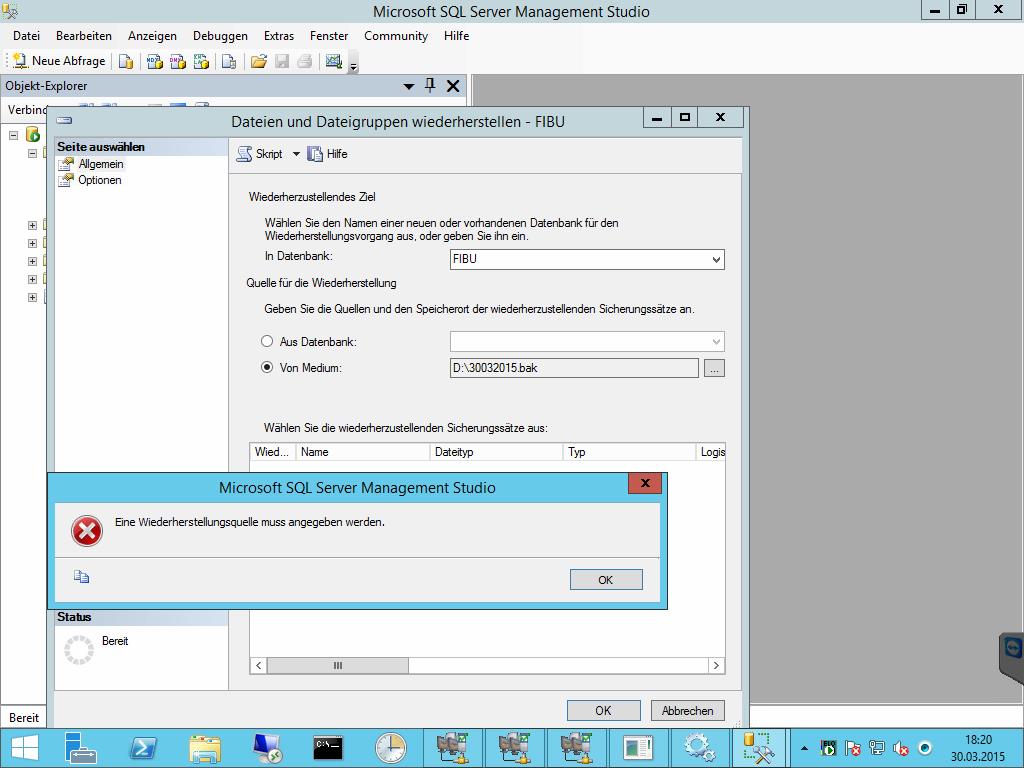
Task: Click the muted volume tray icon
Action: [901, 748]
